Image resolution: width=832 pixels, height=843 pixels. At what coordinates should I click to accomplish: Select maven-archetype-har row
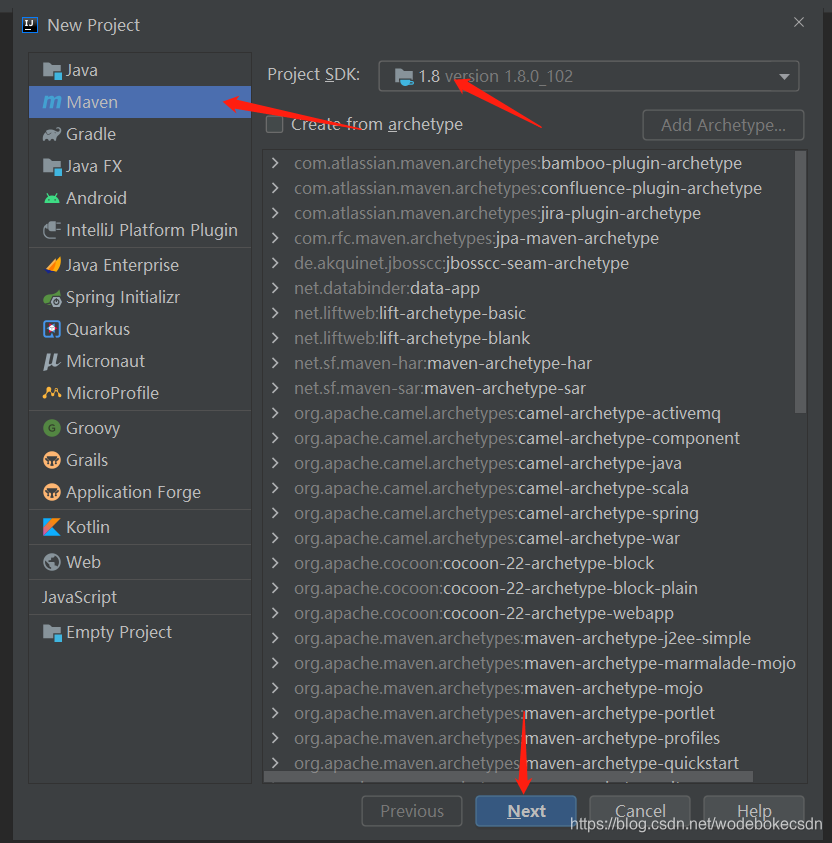tap(529, 363)
